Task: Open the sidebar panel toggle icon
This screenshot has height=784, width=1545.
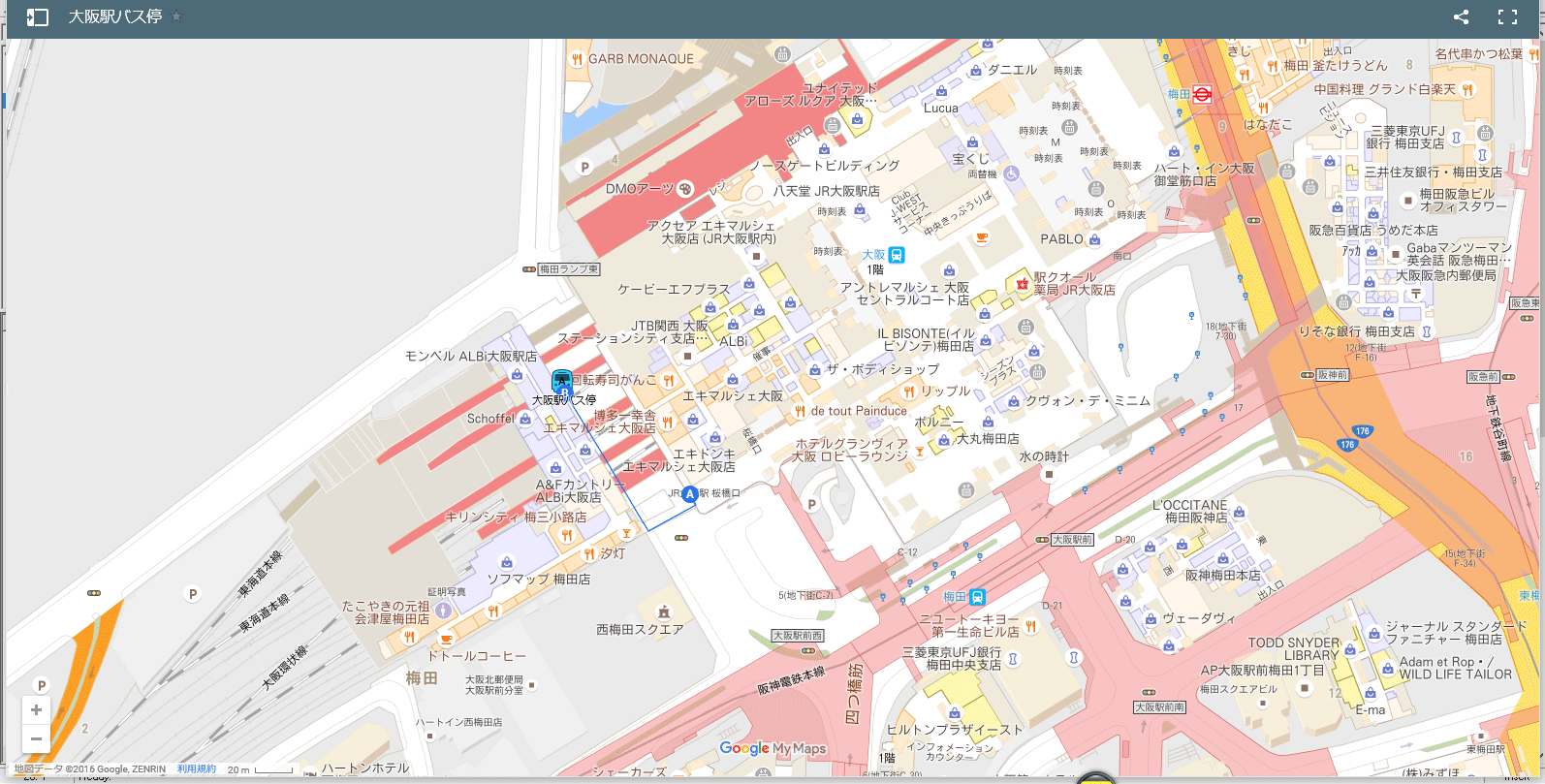Action: pyautogui.click(x=37, y=17)
